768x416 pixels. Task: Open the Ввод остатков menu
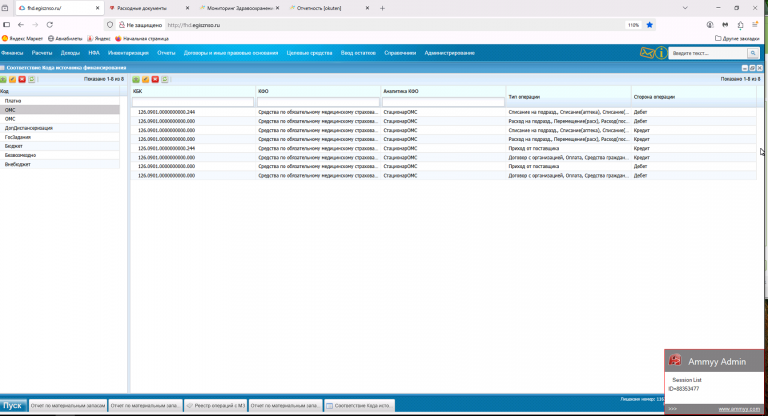click(x=358, y=53)
